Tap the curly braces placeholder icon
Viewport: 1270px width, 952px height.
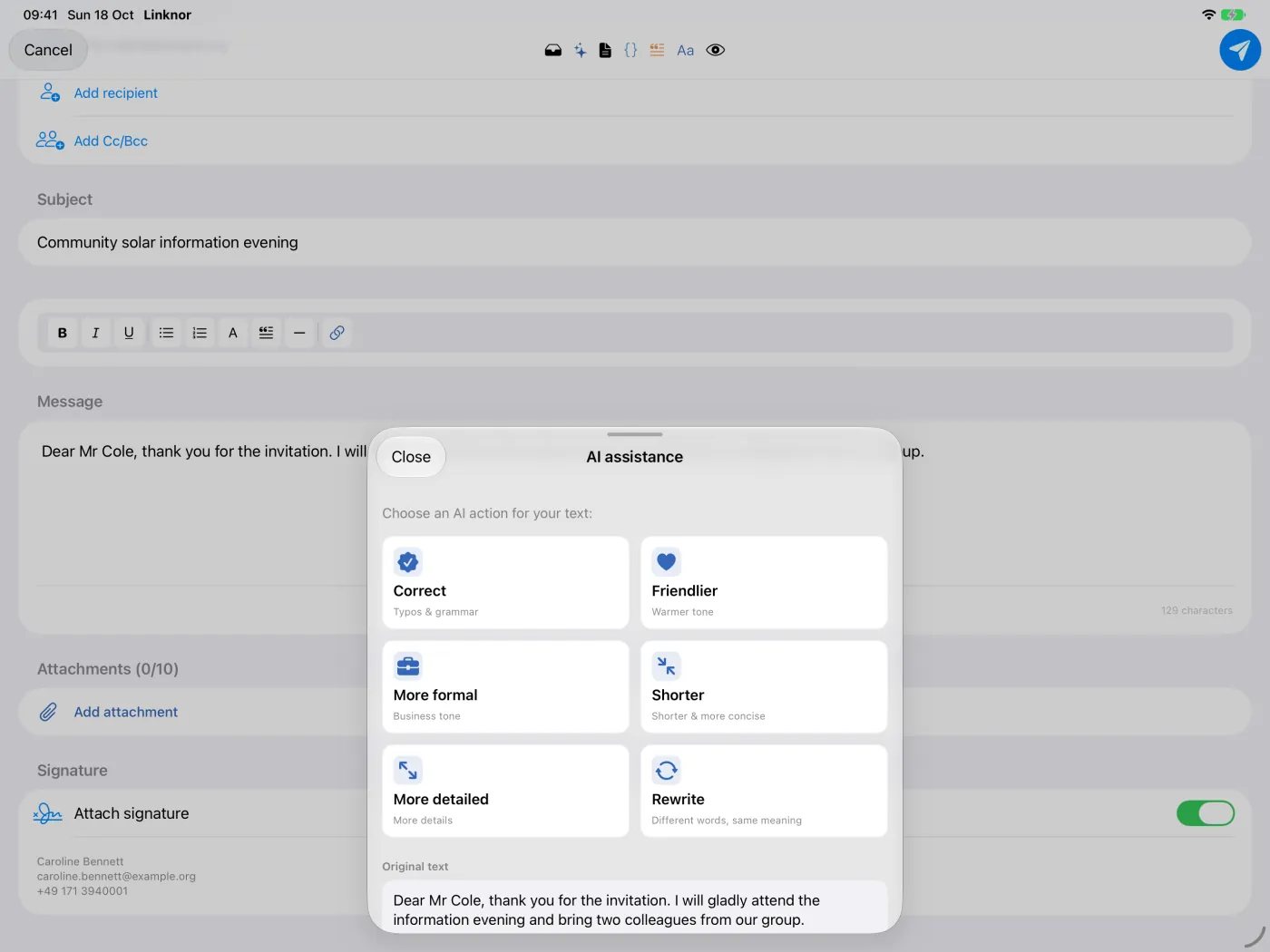point(630,51)
